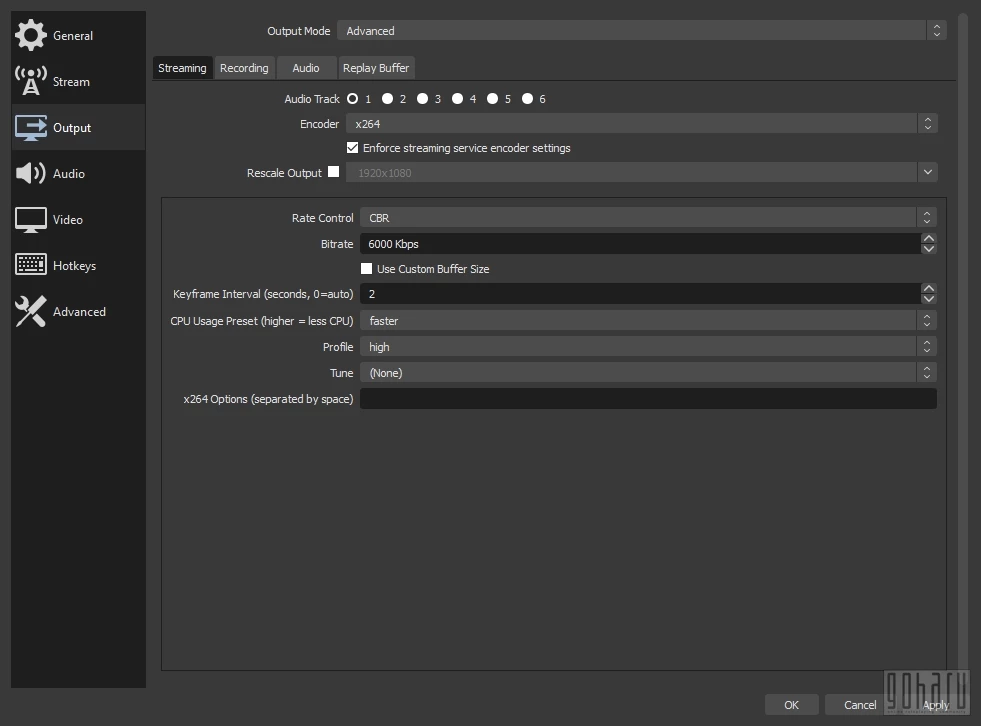
Task: Open the Rescale Output resolution dropdown
Action: coord(641,173)
